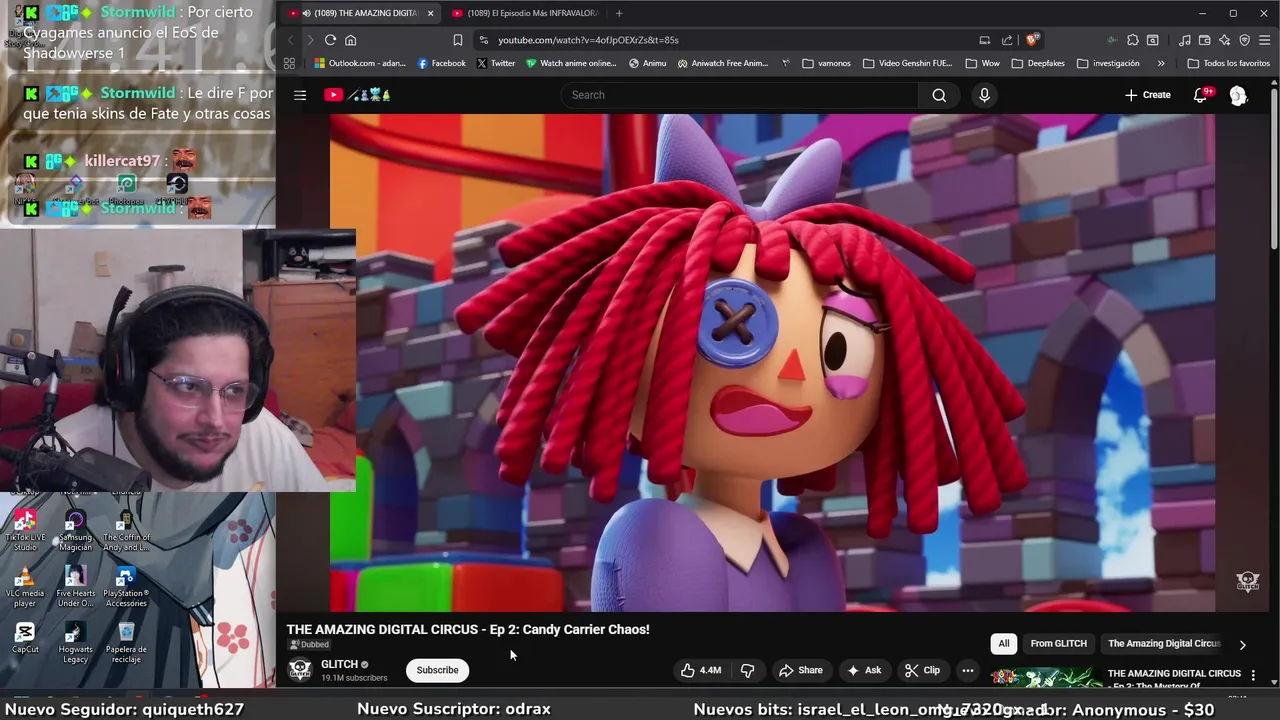The image size is (1280, 720).
Task: Click the VLC media player desktop icon
Action: coord(25,587)
